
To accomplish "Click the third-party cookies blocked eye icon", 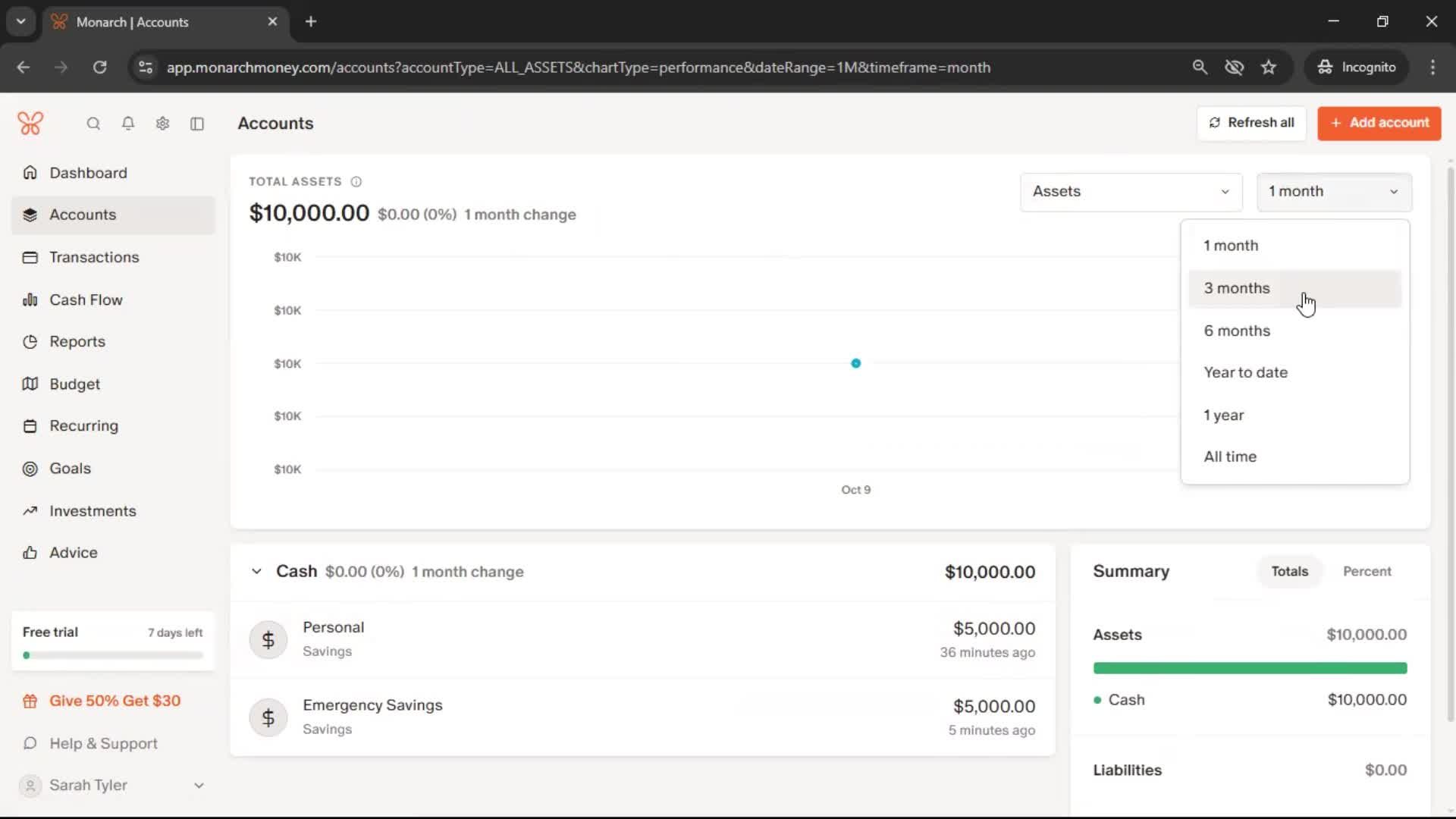I will (x=1234, y=67).
